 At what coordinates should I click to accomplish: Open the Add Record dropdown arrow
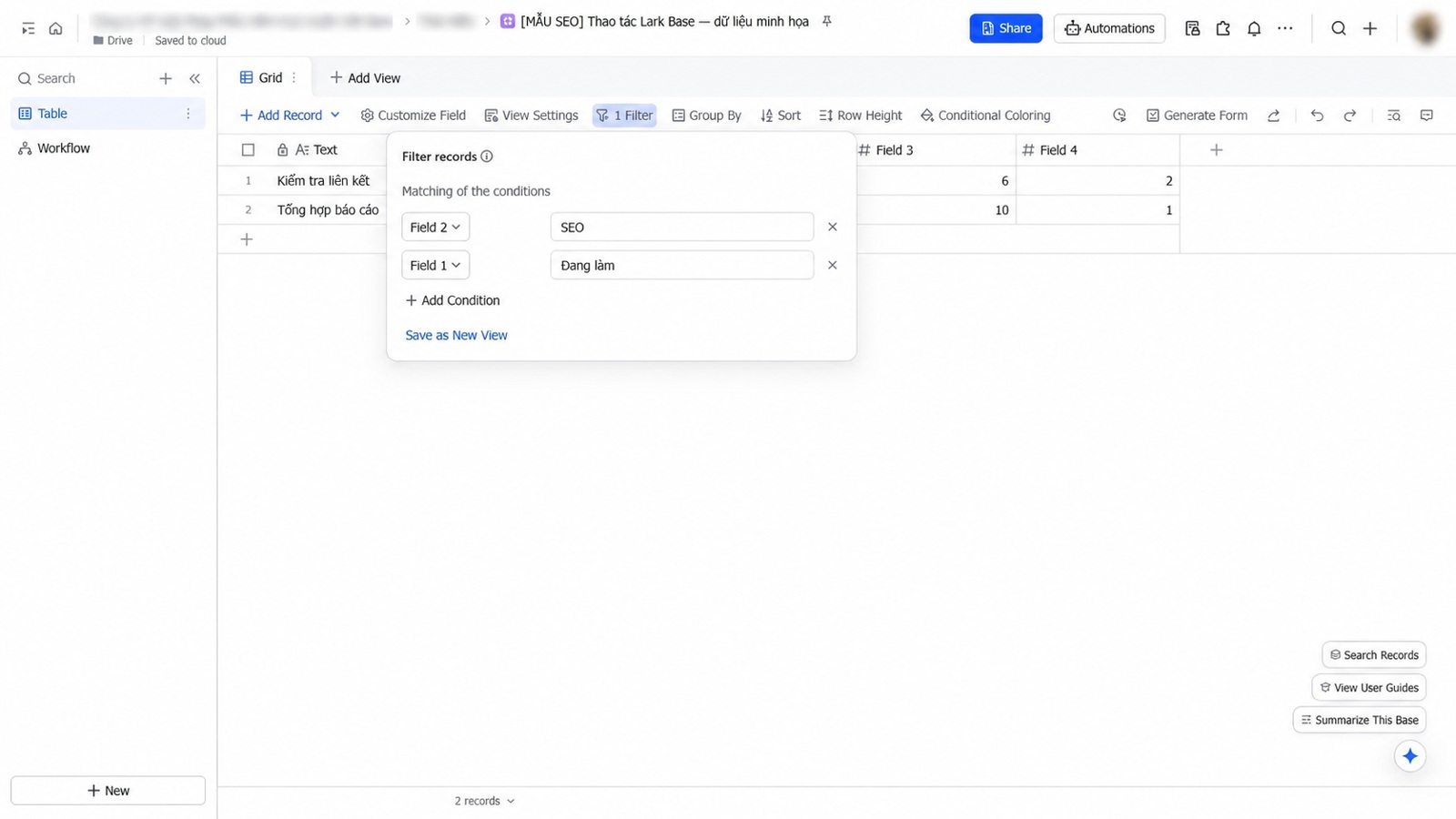pyautogui.click(x=335, y=115)
